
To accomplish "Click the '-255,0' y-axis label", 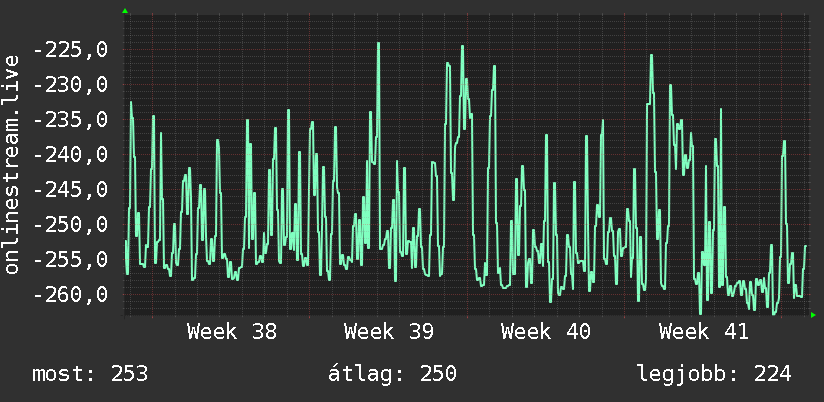I will click(x=70, y=260).
